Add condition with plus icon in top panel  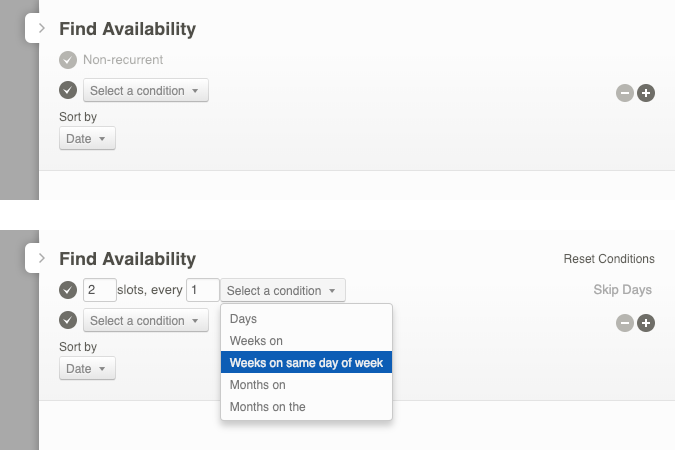(x=646, y=93)
